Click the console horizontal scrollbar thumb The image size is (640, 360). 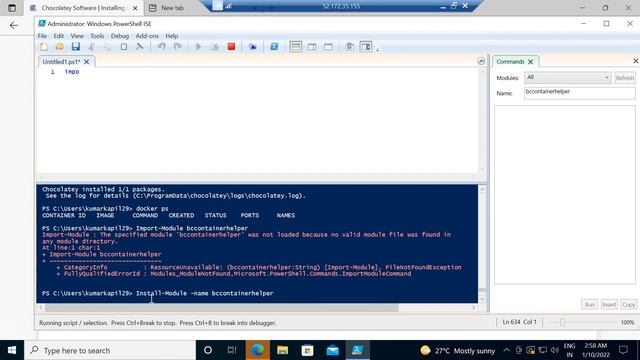(221, 307)
